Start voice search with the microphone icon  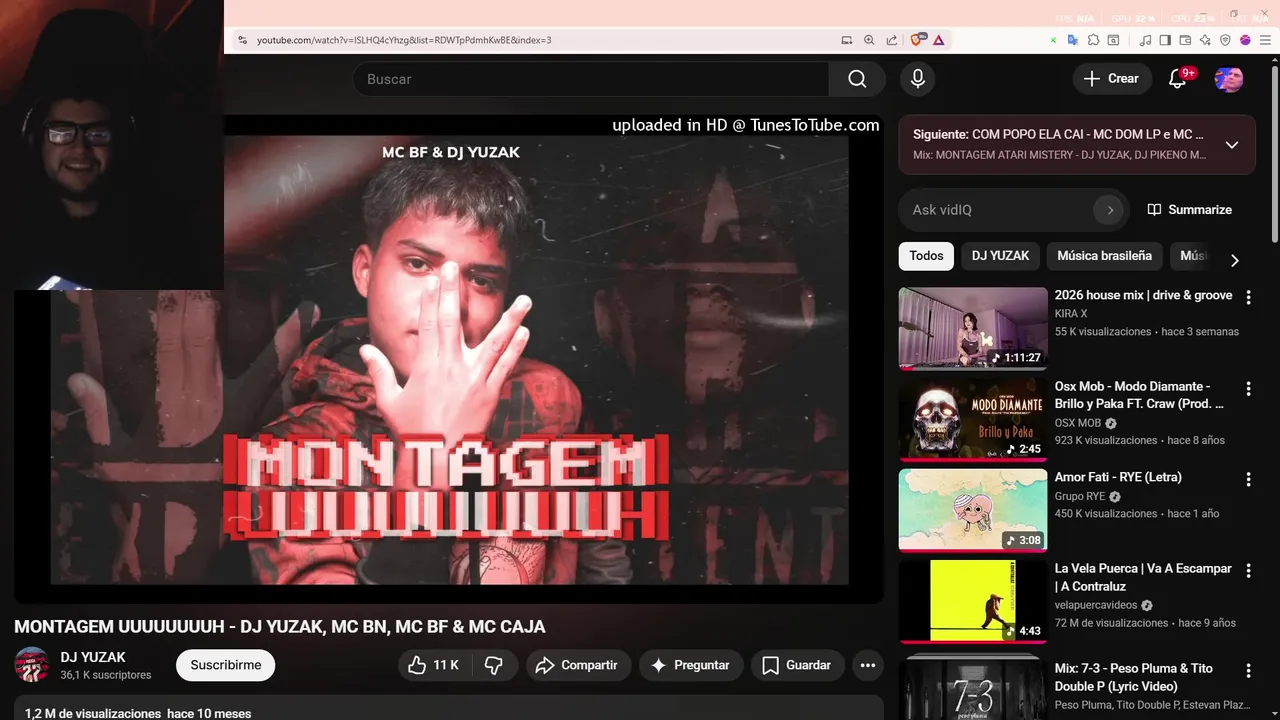coord(918,79)
